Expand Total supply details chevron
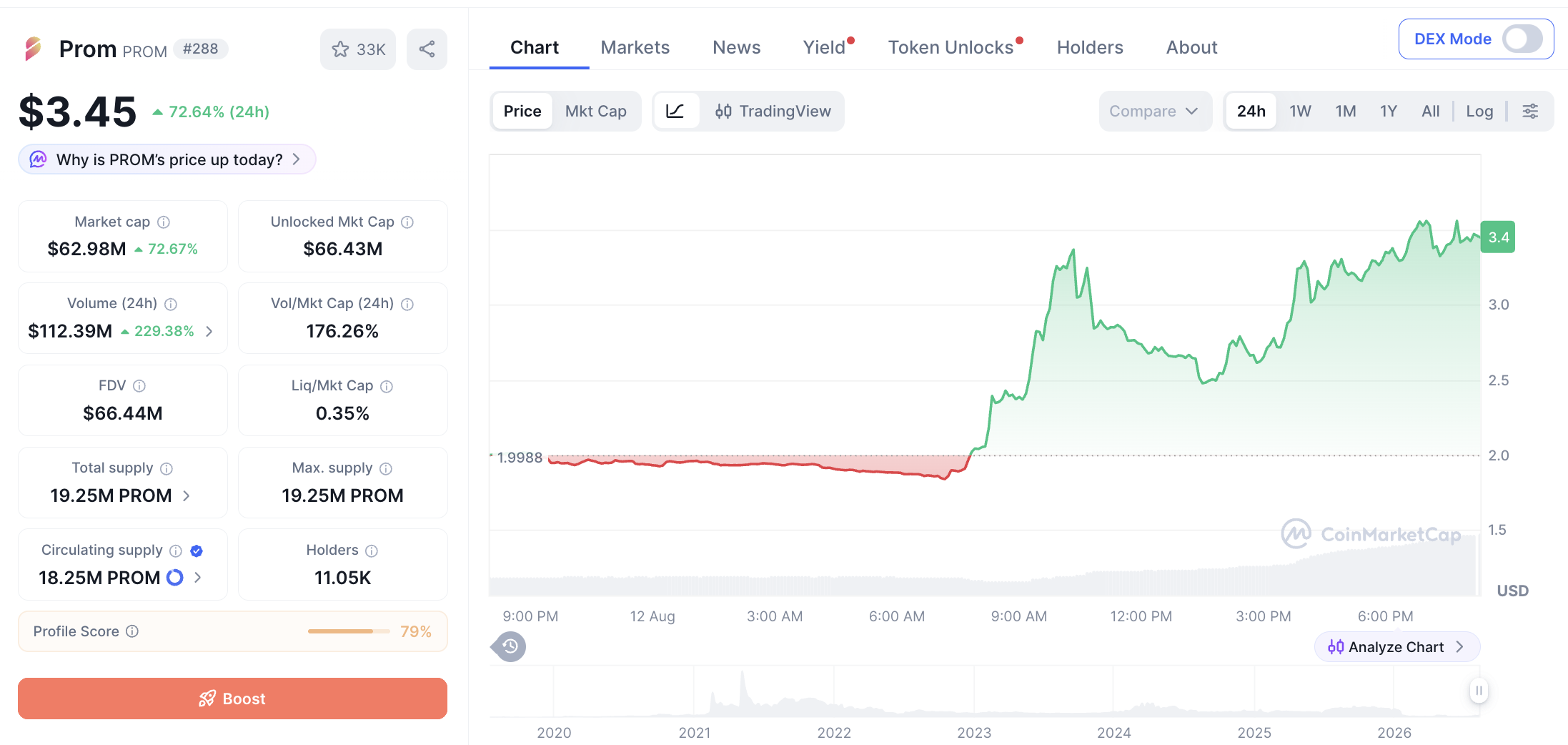 tap(187, 495)
